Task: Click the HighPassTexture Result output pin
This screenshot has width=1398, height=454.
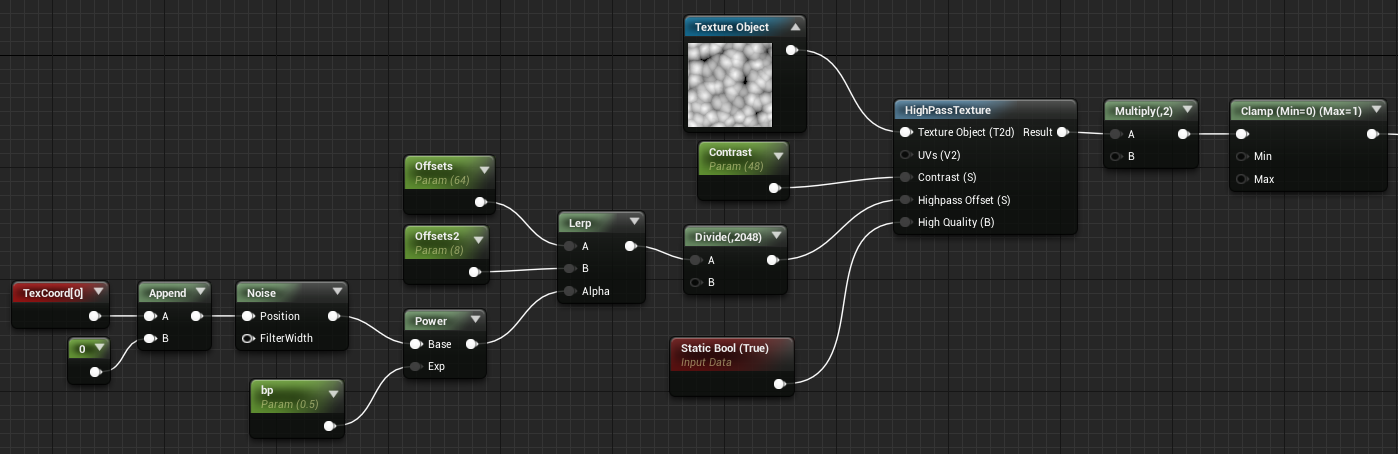Action: [x=1062, y=132]
